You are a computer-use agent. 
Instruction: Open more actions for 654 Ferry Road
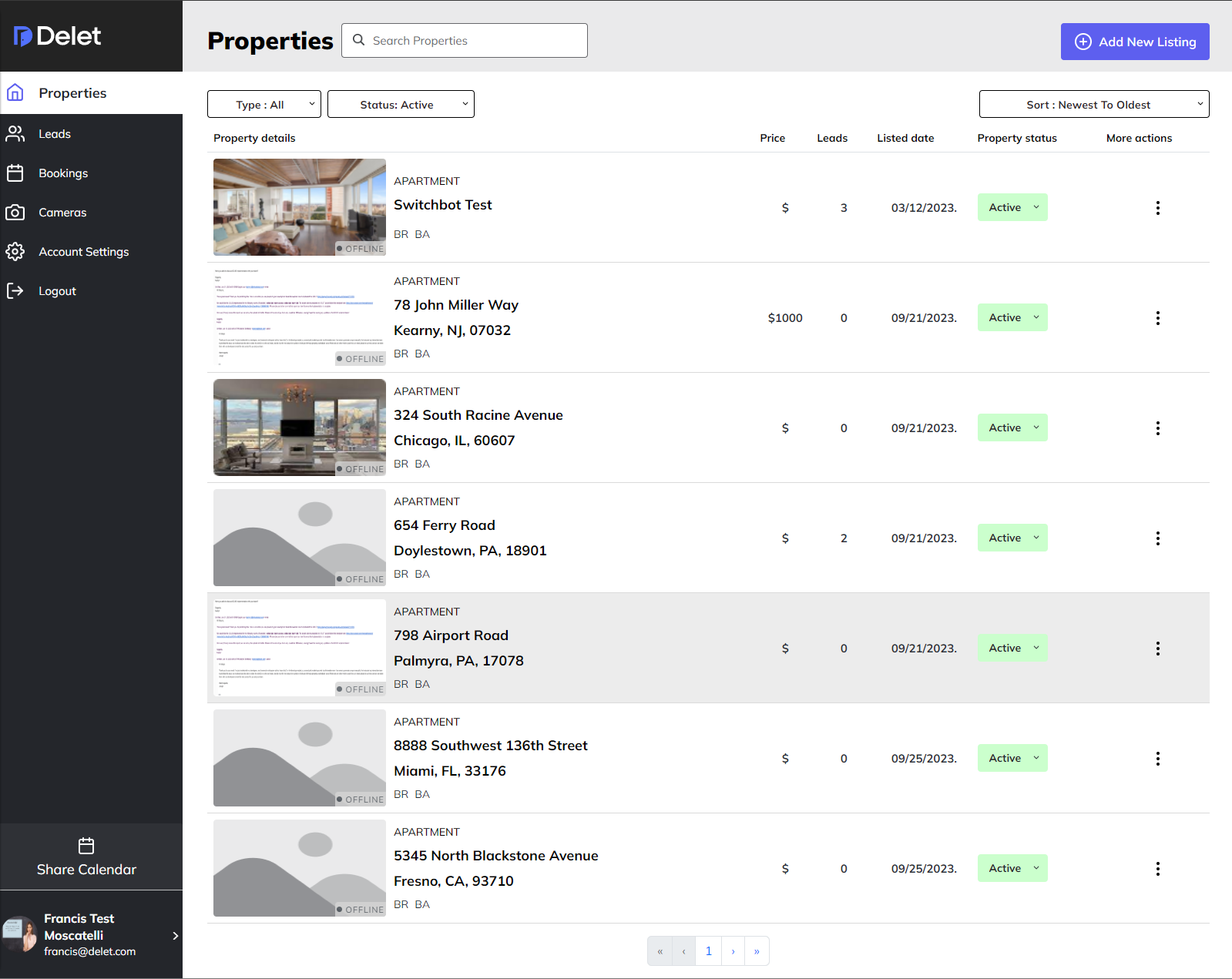tap(1157, 538)
